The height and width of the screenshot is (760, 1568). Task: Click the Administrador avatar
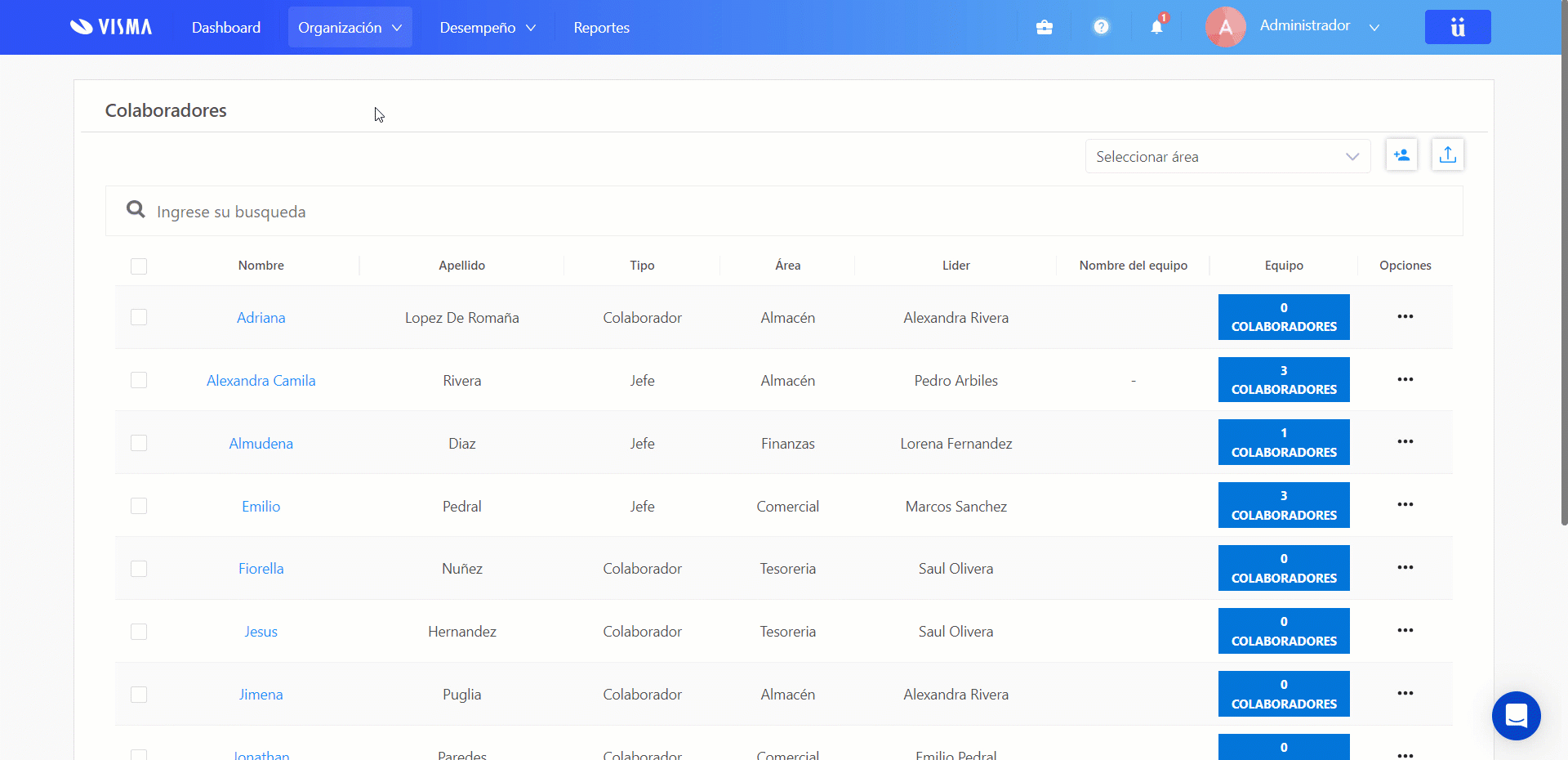click(1225, 27)
